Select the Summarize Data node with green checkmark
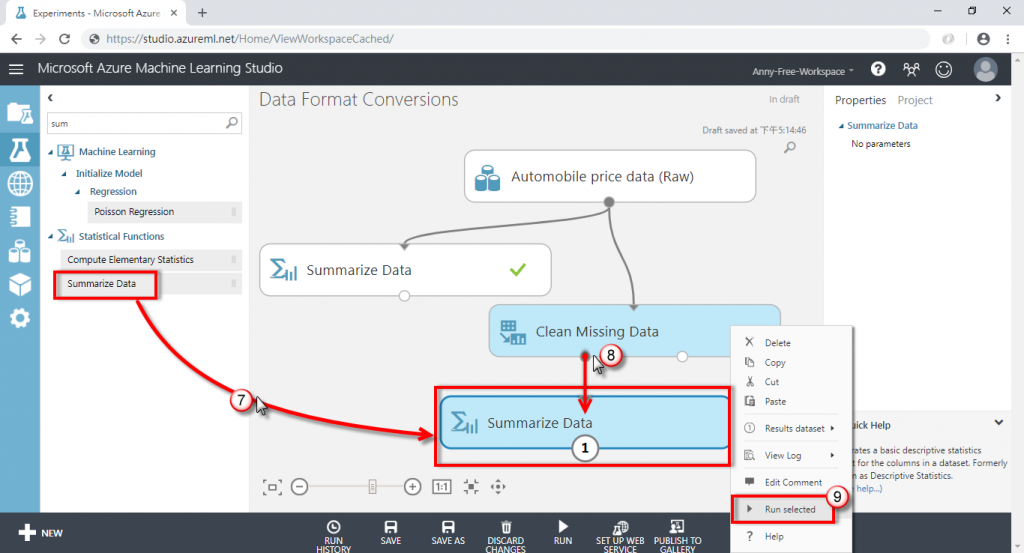1024x553 pixels. coord(406,270)
